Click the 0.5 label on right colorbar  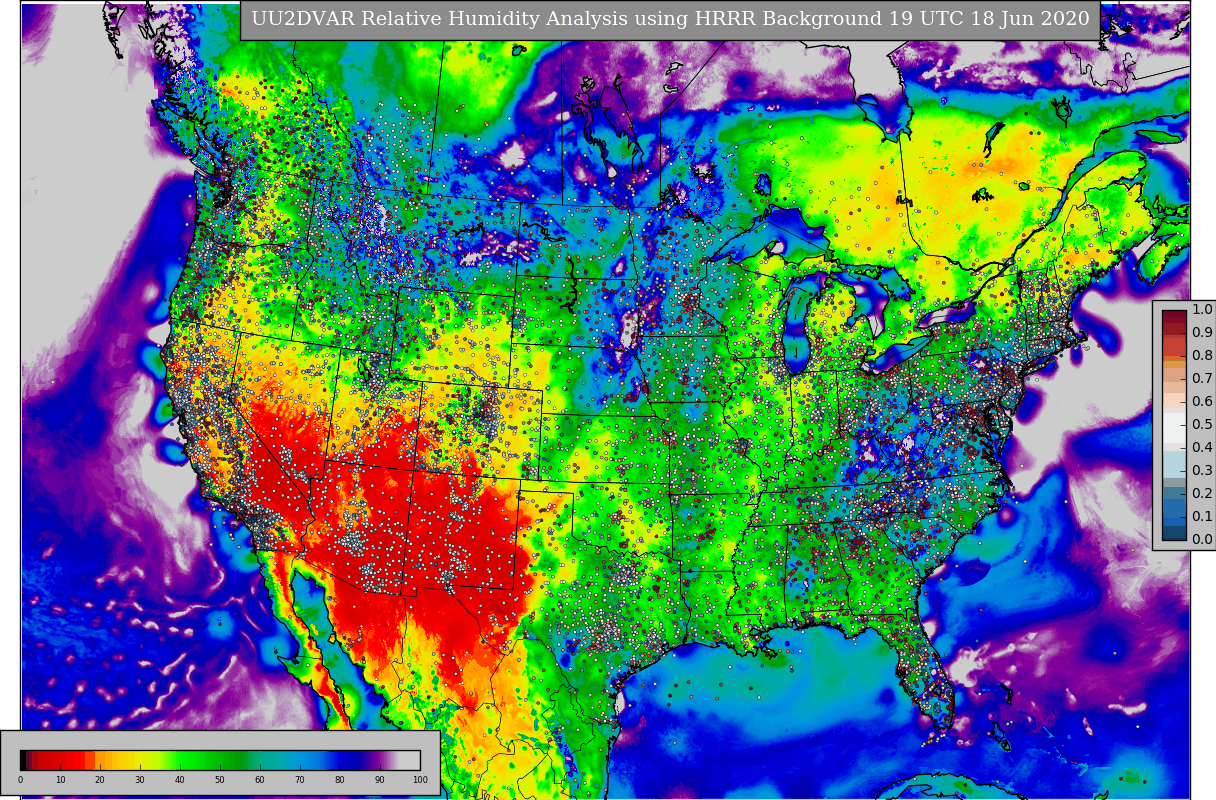click(1202, 425)
